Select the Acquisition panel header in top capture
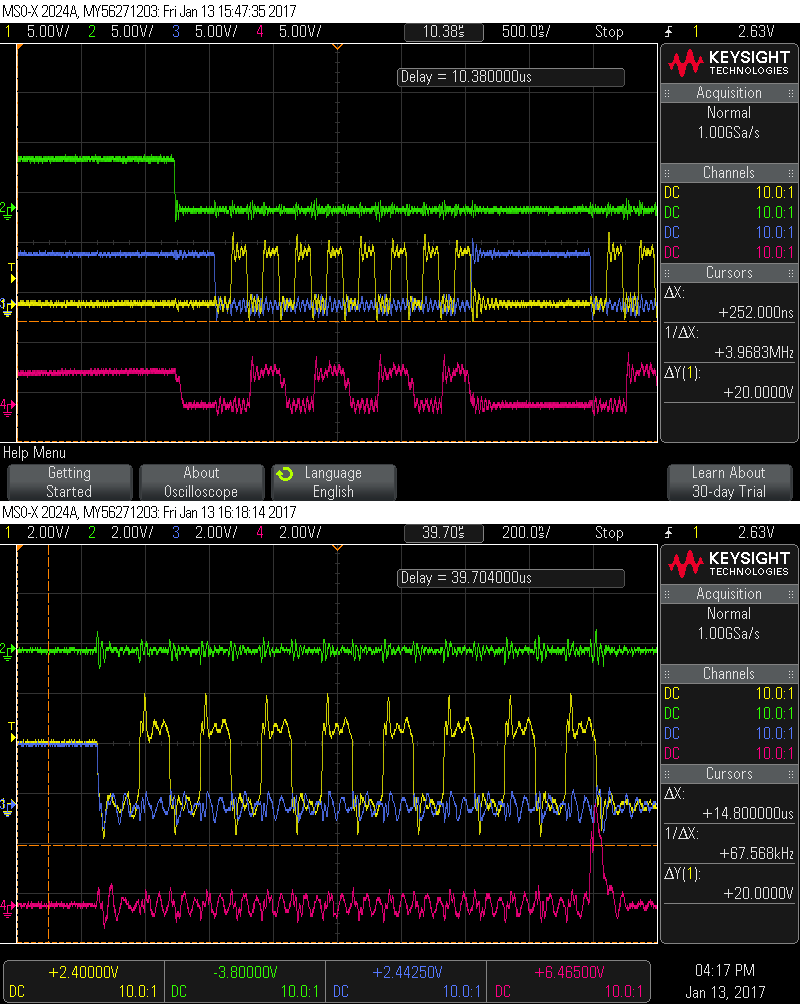This screenshot has height=1006, width=800. [728, 93]
